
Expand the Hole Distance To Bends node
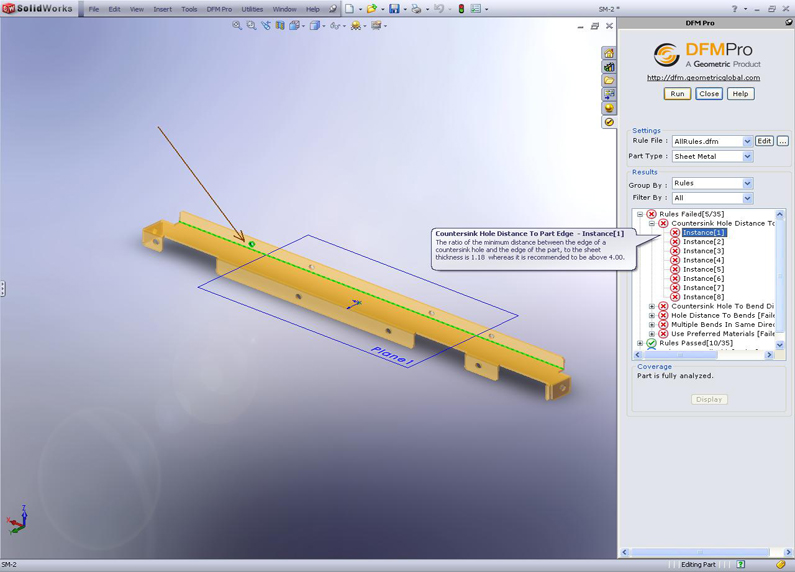click(x=652, y=315)
